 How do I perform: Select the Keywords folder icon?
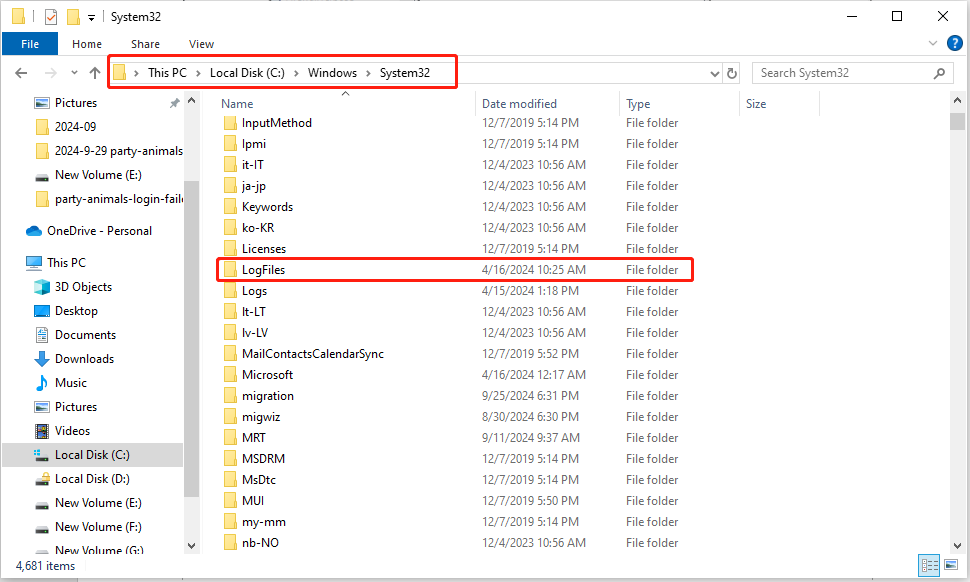pyautogui.click(x=230, y=207)
